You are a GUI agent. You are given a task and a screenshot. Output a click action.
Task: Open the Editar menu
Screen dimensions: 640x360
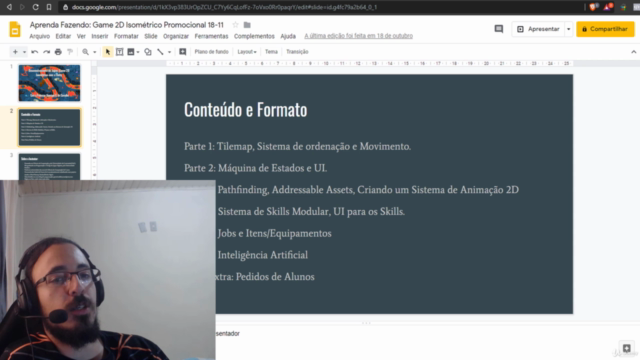pos(63,36)
